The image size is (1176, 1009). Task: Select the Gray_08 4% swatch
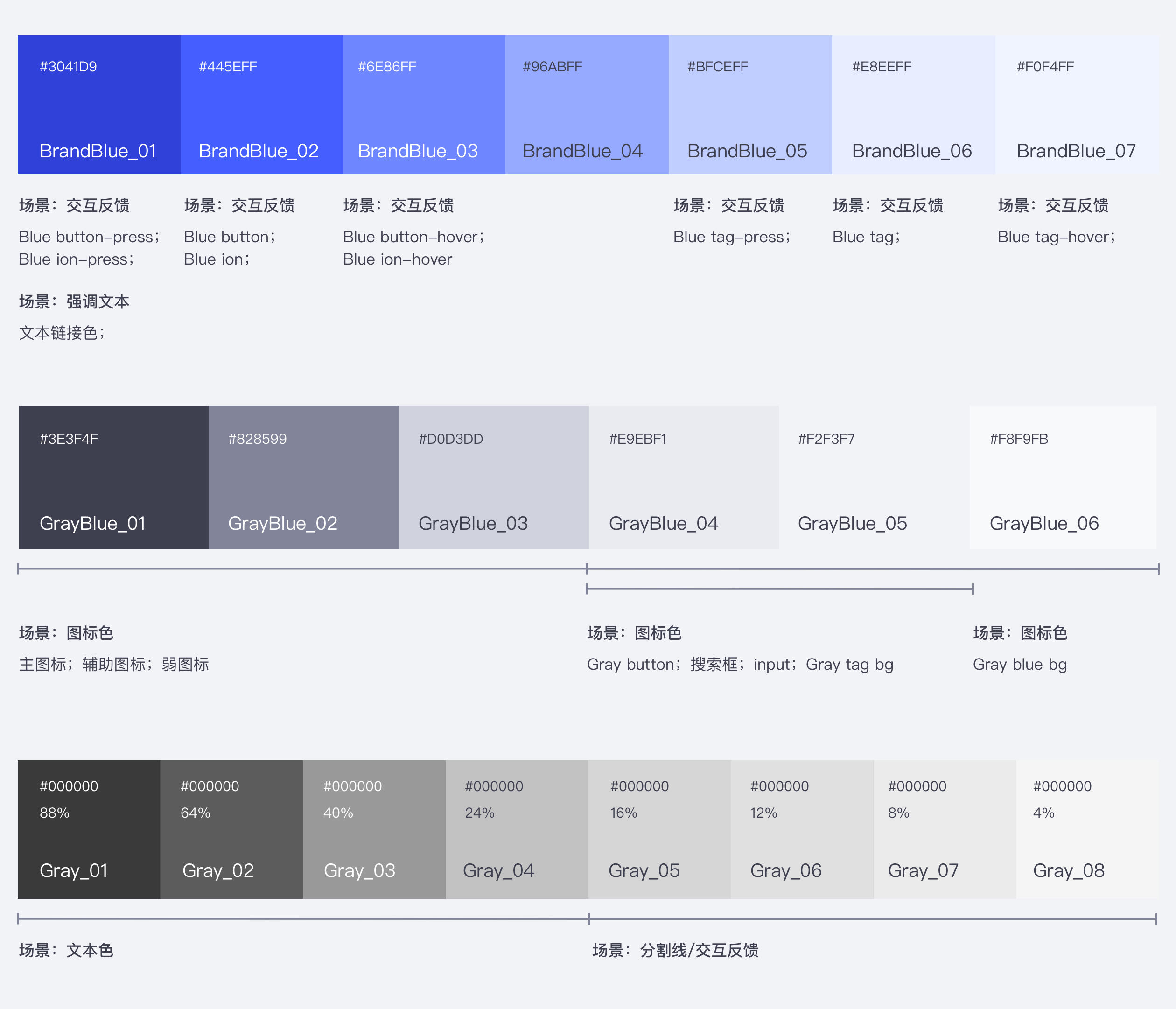pos(1087,830)
